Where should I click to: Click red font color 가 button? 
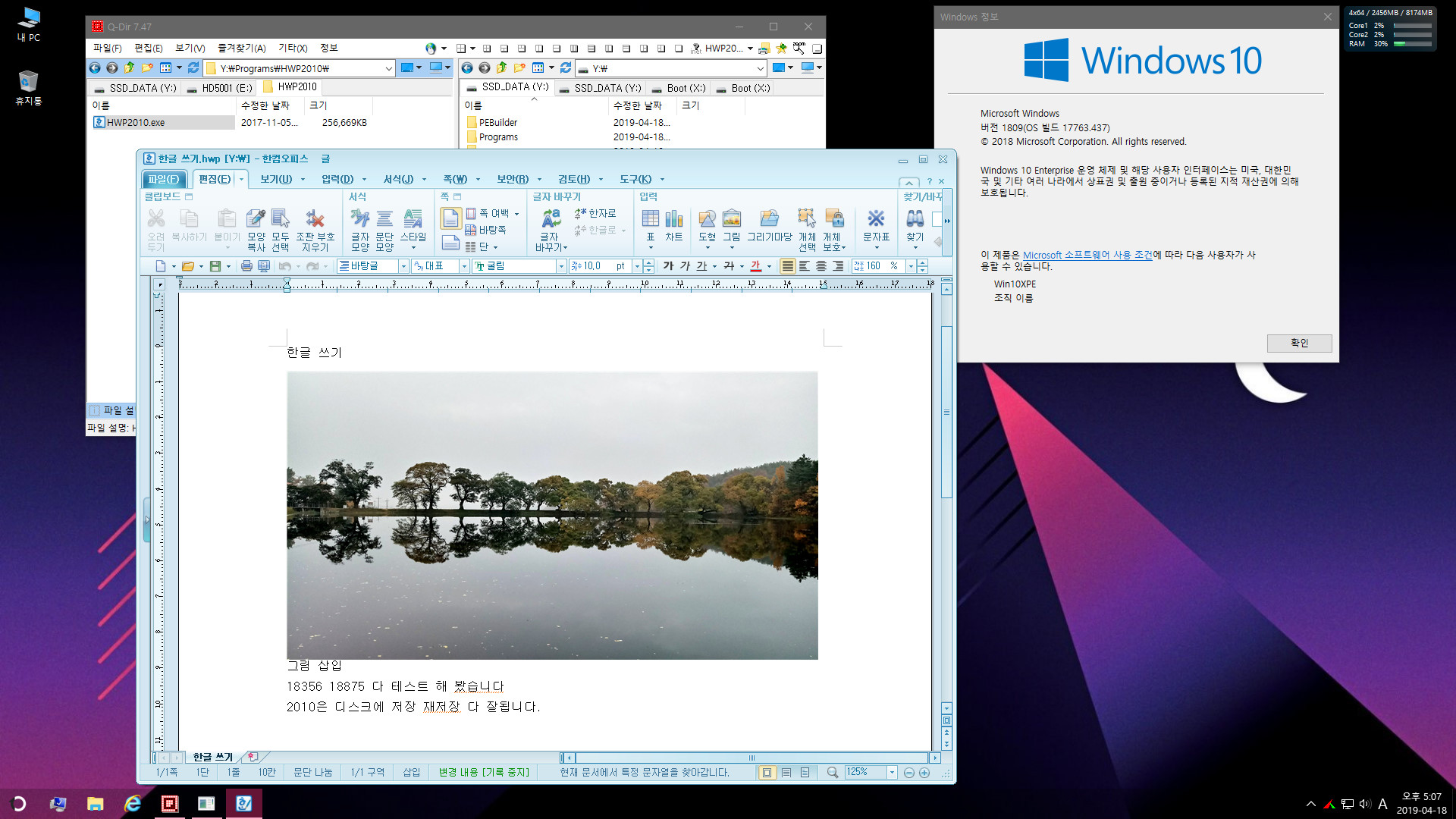tap(755, 266)
